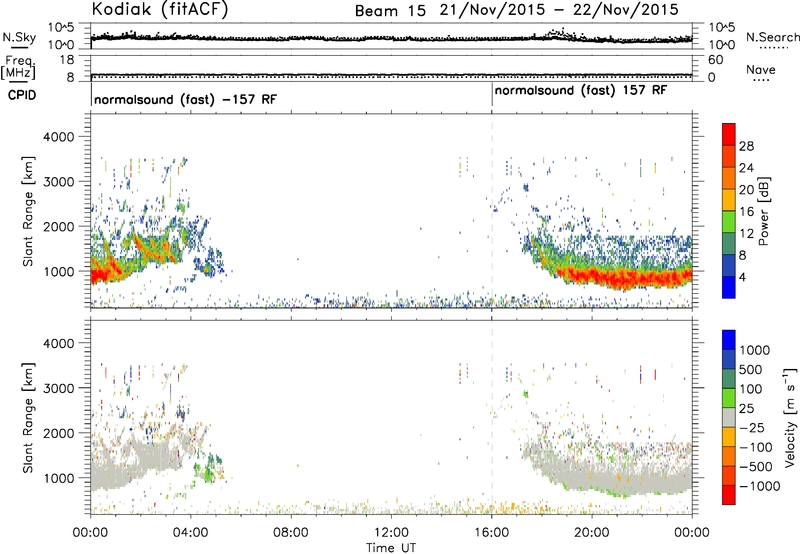Viewport: 800px width, 554px height.
Task: Click 'Slant Range [km]' label of power panel
Action: (x=28, y=211)
